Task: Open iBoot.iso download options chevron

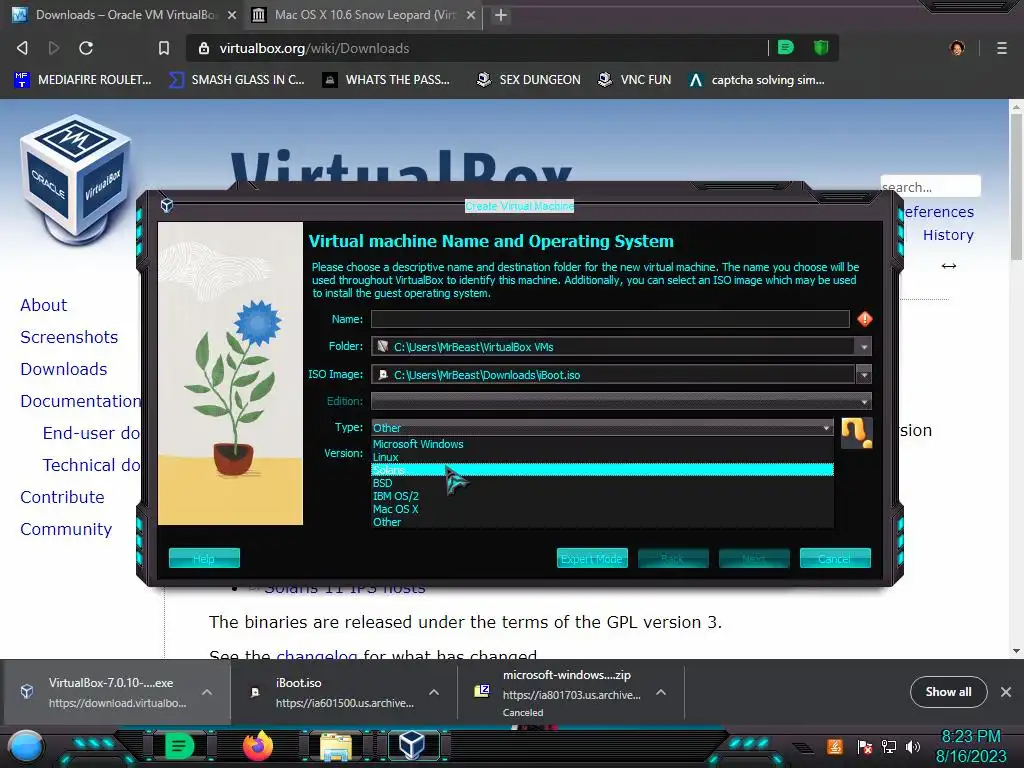Action: [434, 692]
